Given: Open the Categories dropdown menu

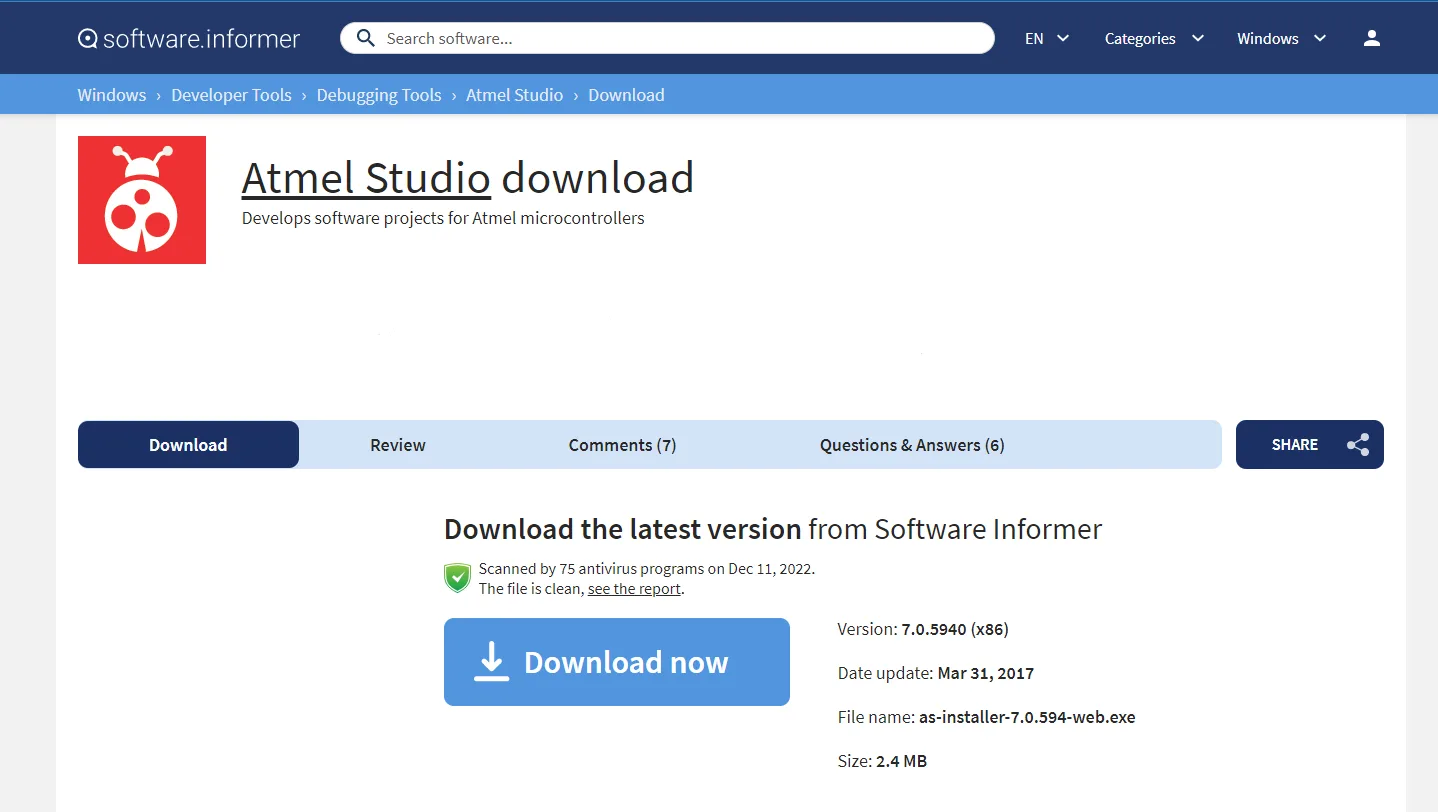Looking at the screenshot, I should [x=1153, y=38].
